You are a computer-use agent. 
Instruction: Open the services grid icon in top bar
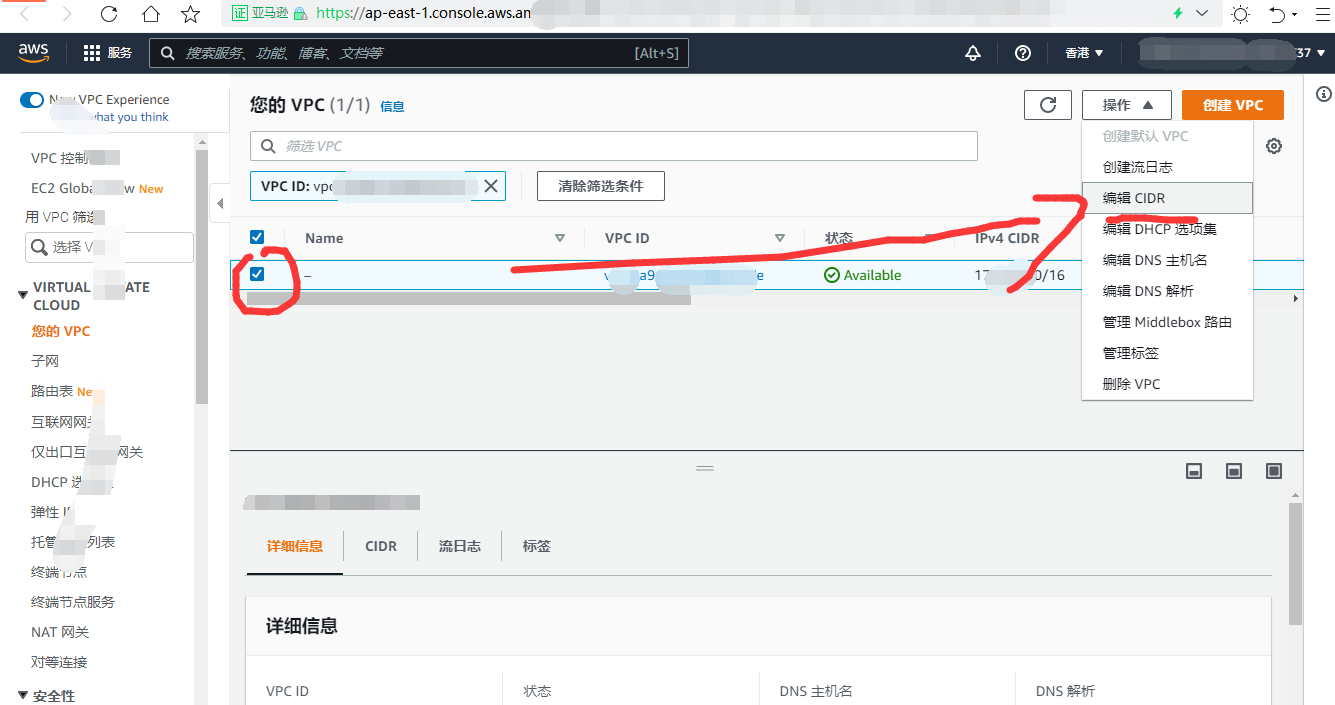pyautogui.click(x=90, y=52)
